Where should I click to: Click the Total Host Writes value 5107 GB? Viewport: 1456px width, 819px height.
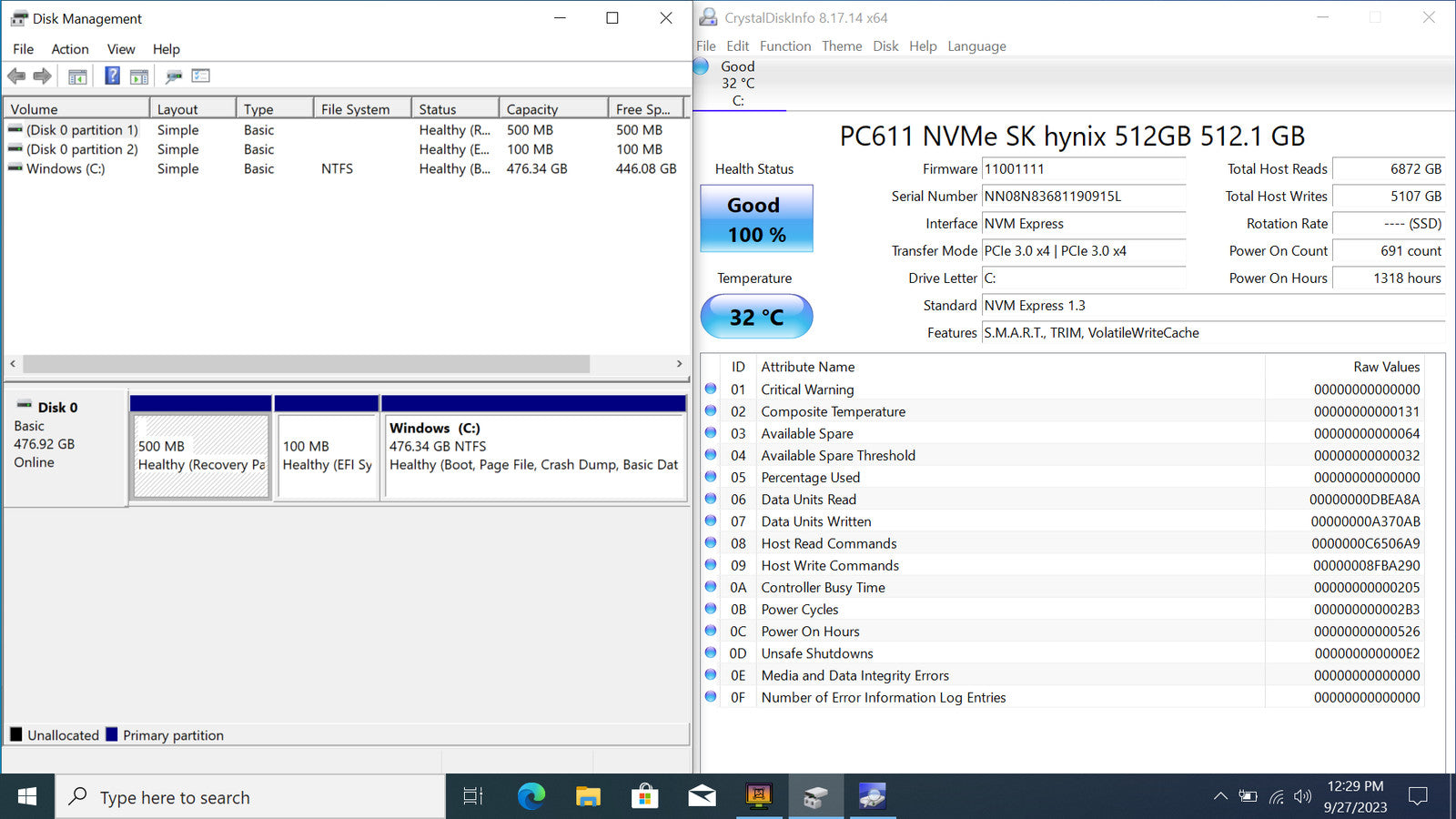pos(1389,197)
